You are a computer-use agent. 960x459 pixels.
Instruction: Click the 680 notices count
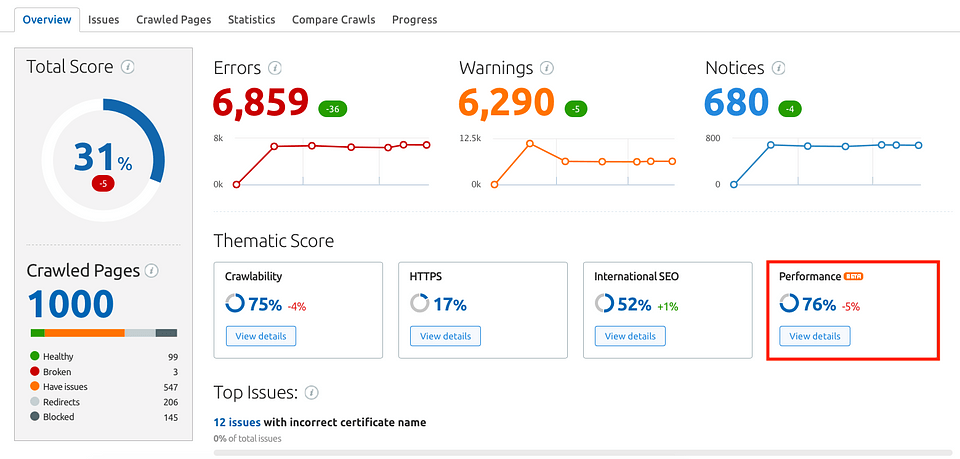(737, 103)
